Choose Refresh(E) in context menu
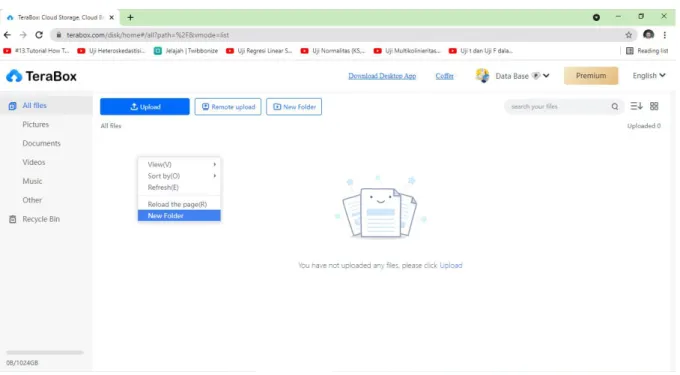Image resolution: width=680 pixels, height=375 pixels. point(179,188)
